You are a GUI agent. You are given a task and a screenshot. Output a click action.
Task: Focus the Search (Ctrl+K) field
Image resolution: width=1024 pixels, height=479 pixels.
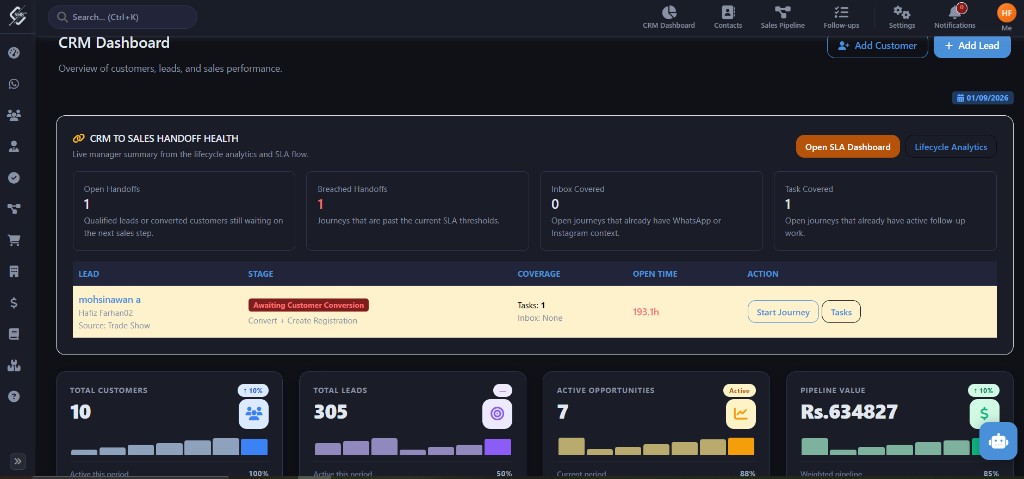(x=123, y=17)
